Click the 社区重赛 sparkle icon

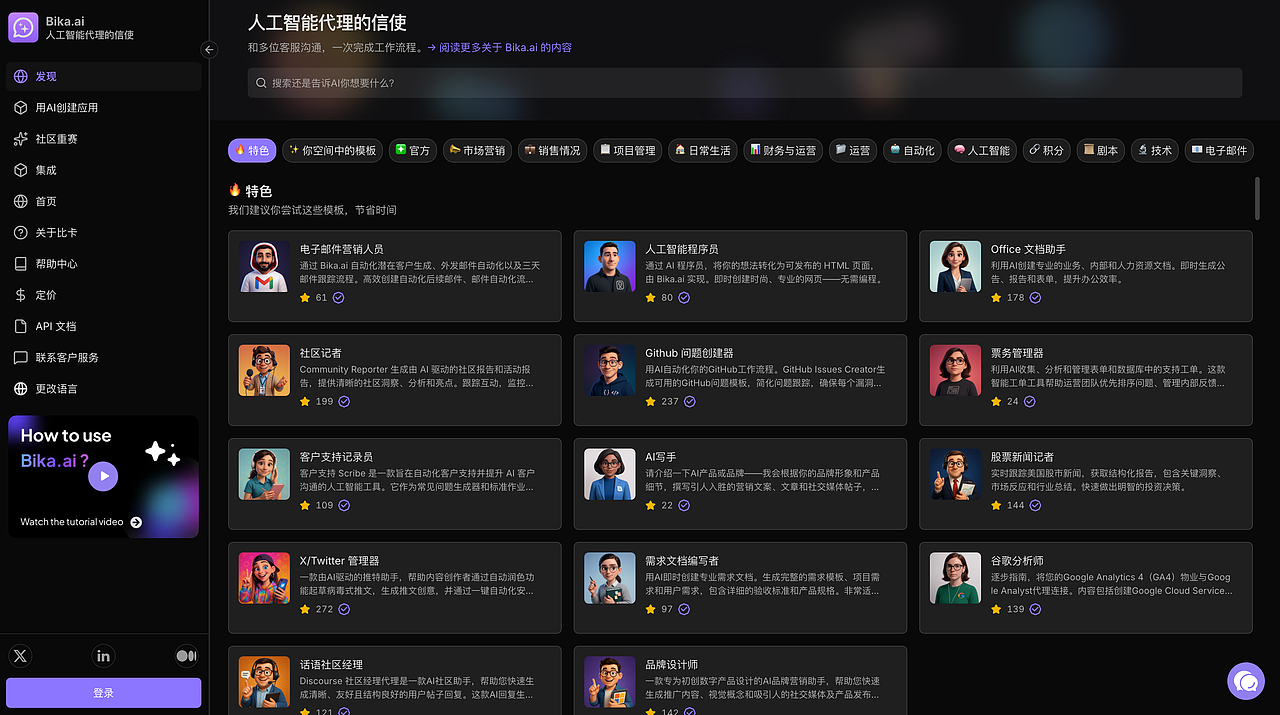(x=20, y=139)
